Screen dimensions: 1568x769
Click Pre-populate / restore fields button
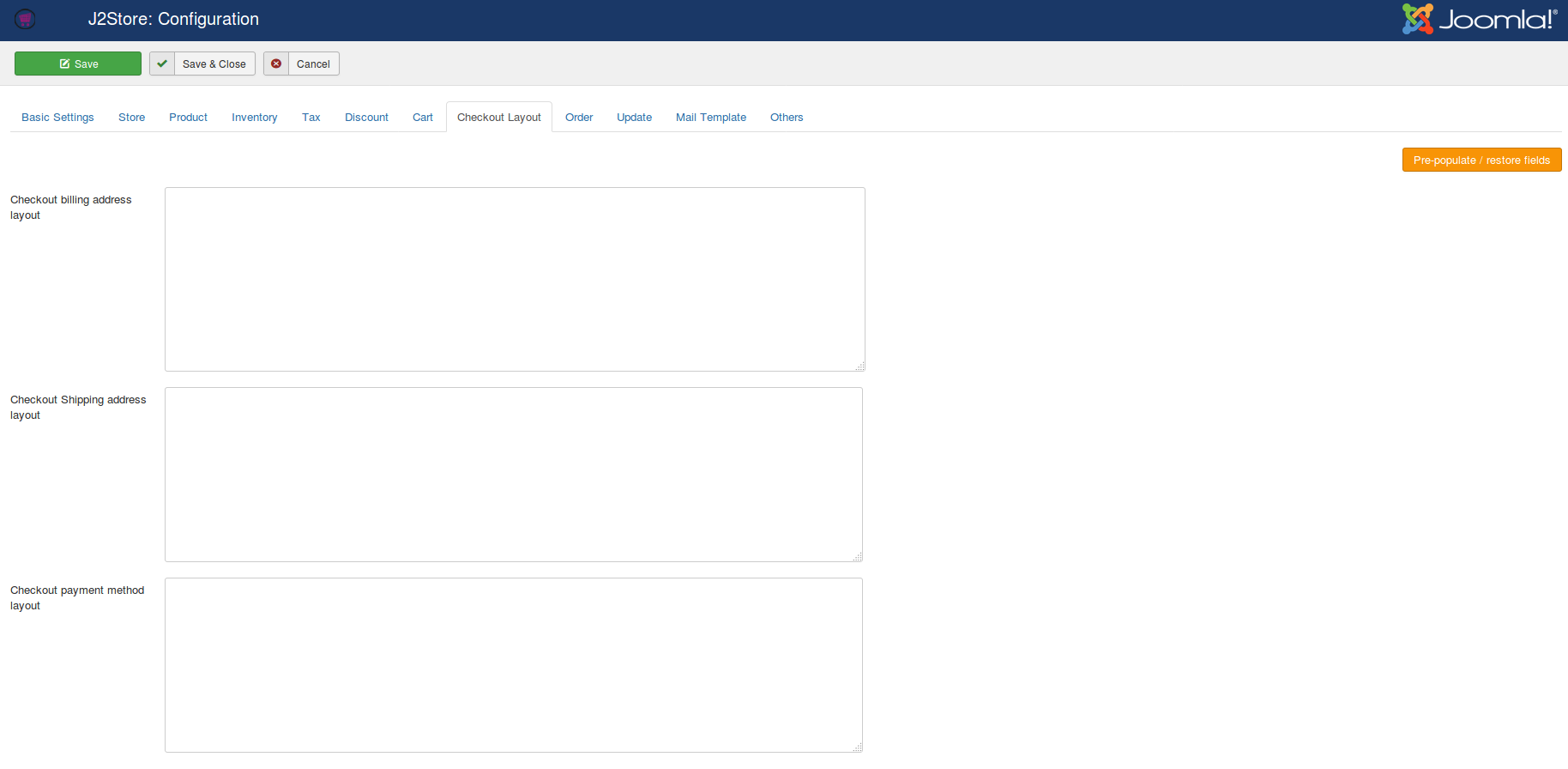coord(1481,160)
